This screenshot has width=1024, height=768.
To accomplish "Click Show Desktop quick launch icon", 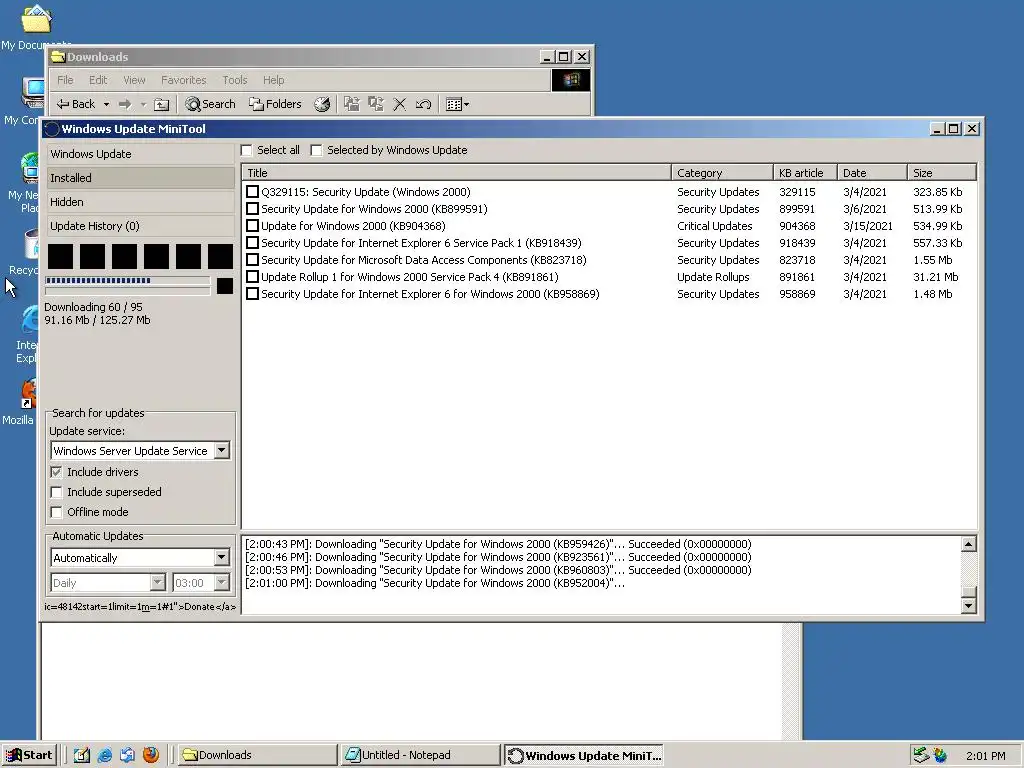I will click(82, 755).
